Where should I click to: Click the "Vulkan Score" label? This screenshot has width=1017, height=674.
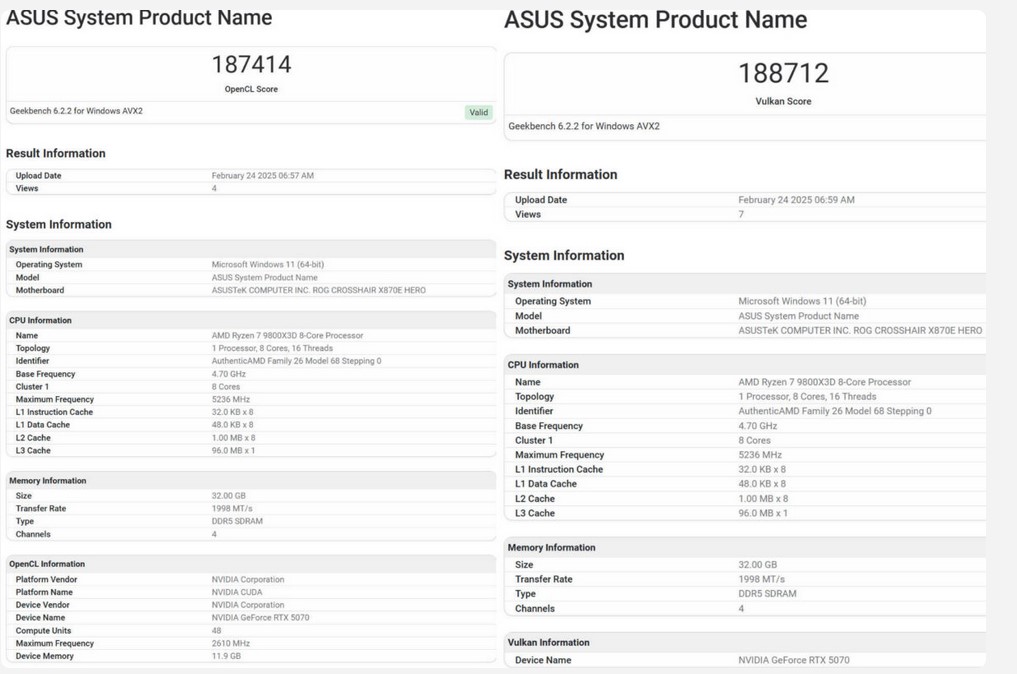point(783,101)
